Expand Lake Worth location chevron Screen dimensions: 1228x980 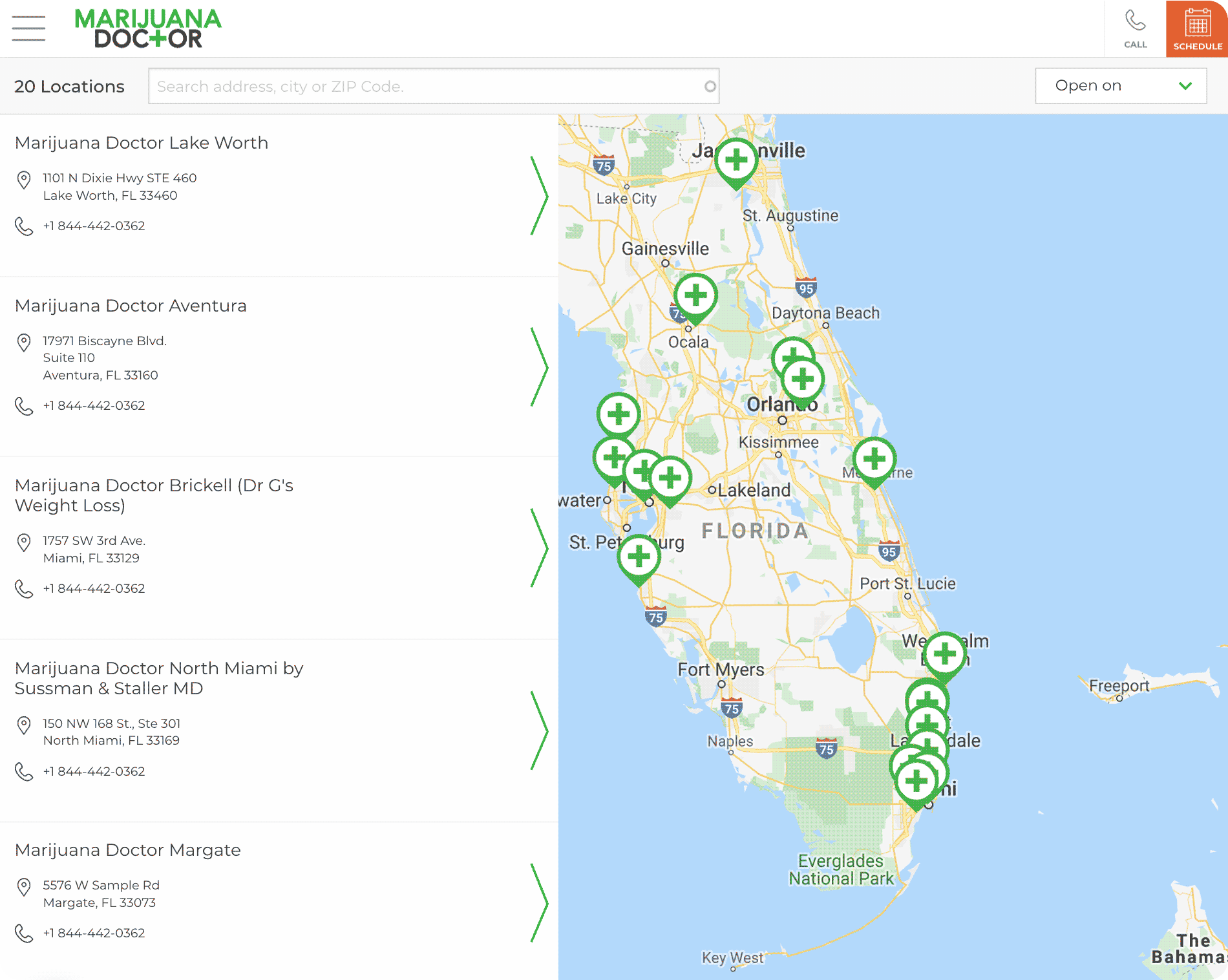click(539, 195)
